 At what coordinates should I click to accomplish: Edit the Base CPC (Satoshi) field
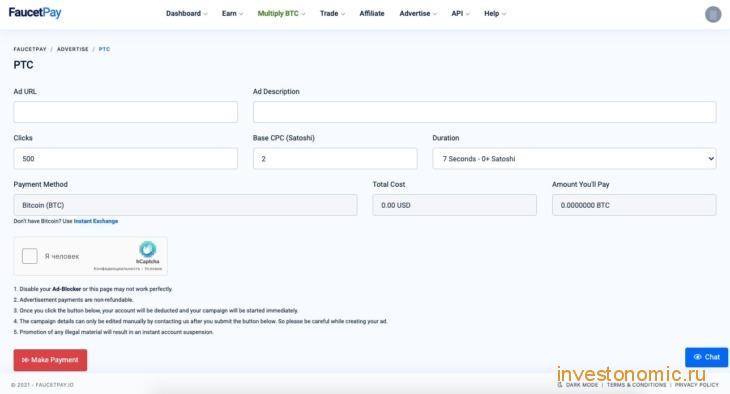(x=335, y=159)
